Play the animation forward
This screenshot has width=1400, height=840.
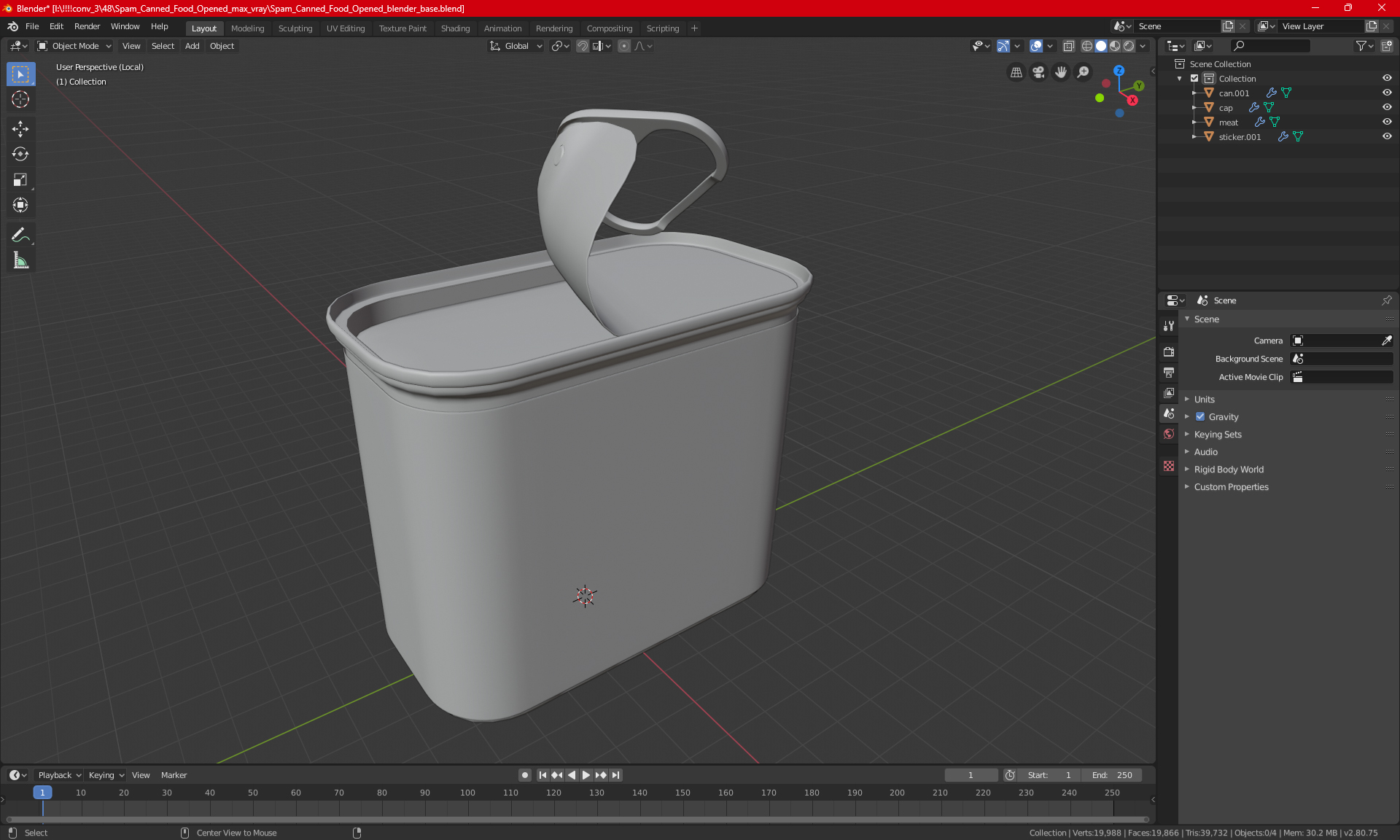[586, 775]
